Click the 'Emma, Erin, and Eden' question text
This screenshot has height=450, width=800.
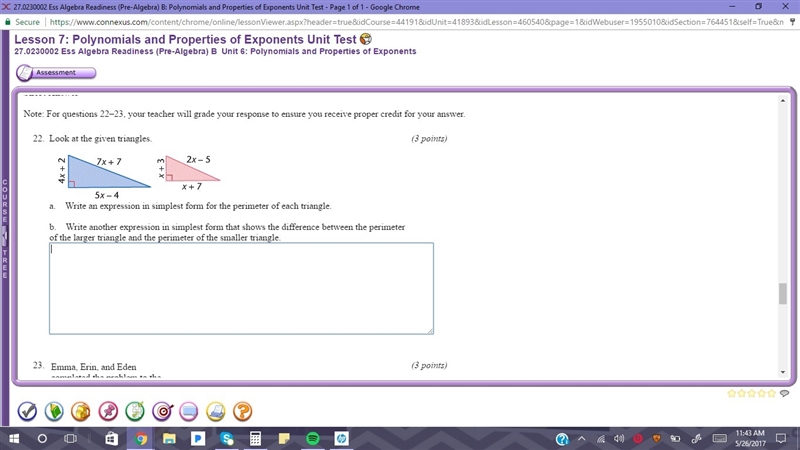point(93,367)
